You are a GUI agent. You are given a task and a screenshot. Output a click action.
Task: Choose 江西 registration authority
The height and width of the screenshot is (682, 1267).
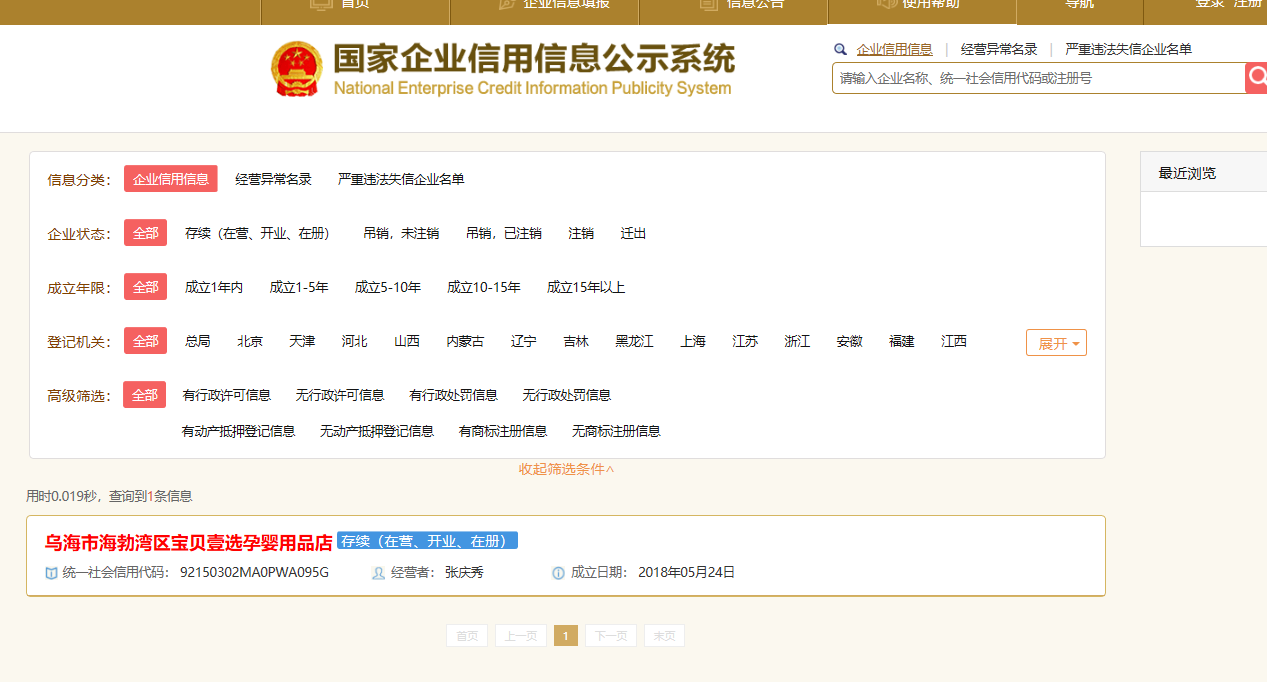pyautogui.click(x=954, y=341)
